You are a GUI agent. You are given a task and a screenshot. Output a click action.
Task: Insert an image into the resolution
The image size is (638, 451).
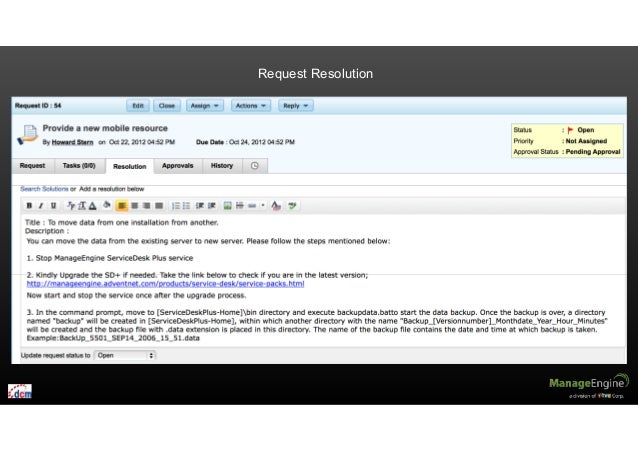click(227, 206)
